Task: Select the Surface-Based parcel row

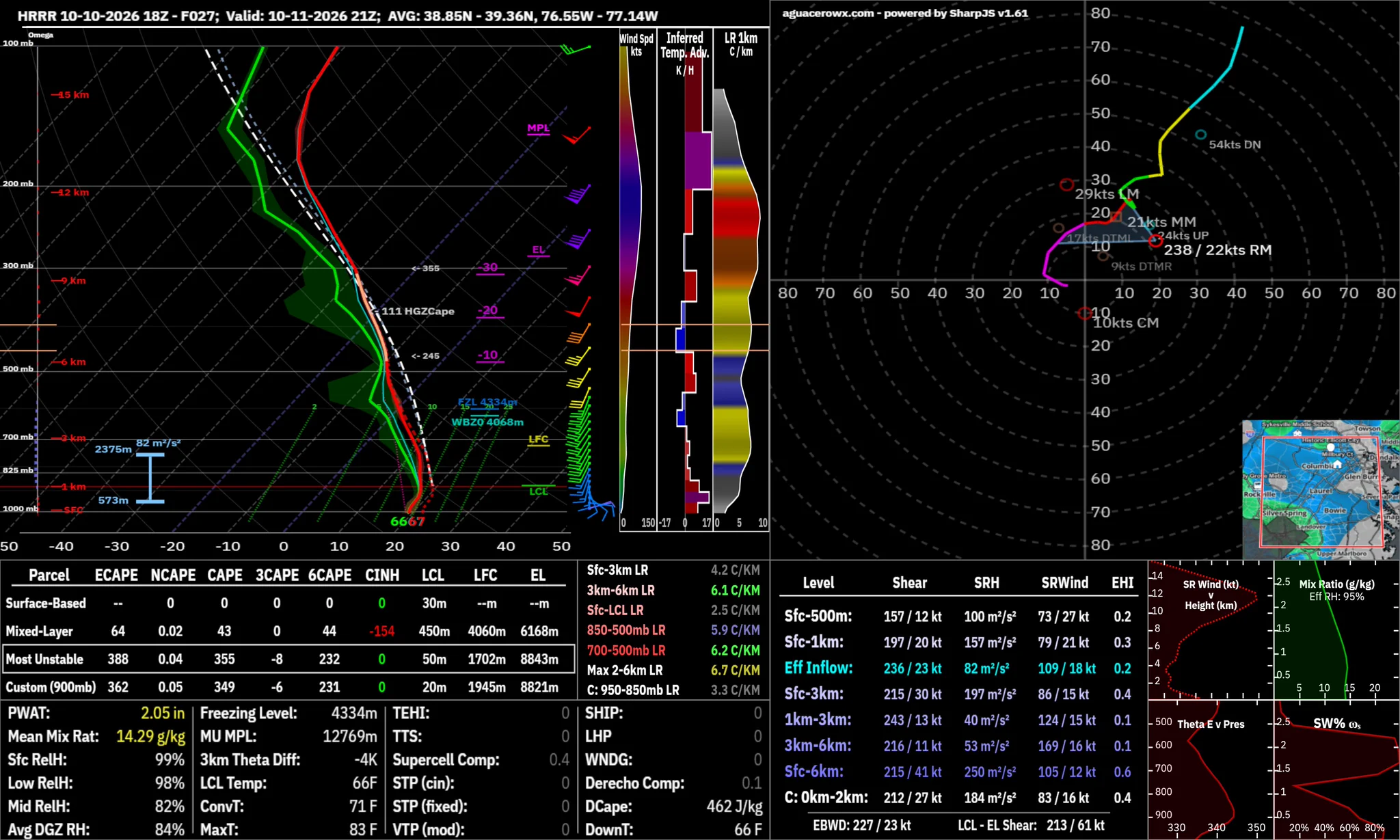Action: [288, 603]
